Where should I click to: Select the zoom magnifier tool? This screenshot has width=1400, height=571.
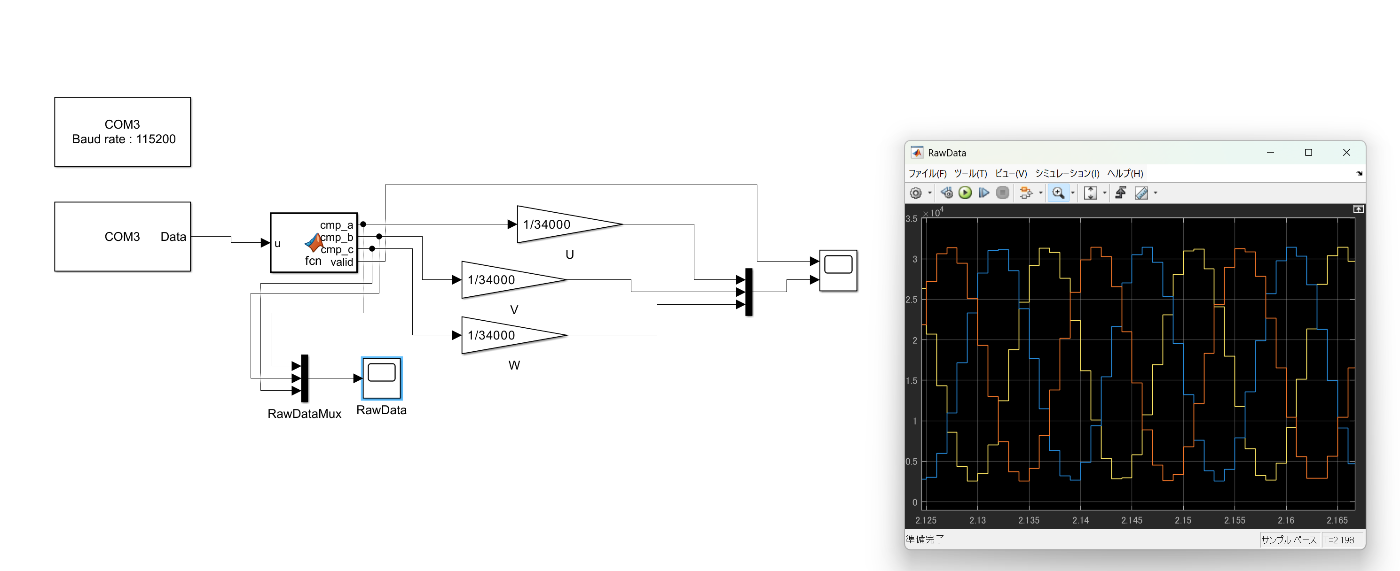point(1058,192)
